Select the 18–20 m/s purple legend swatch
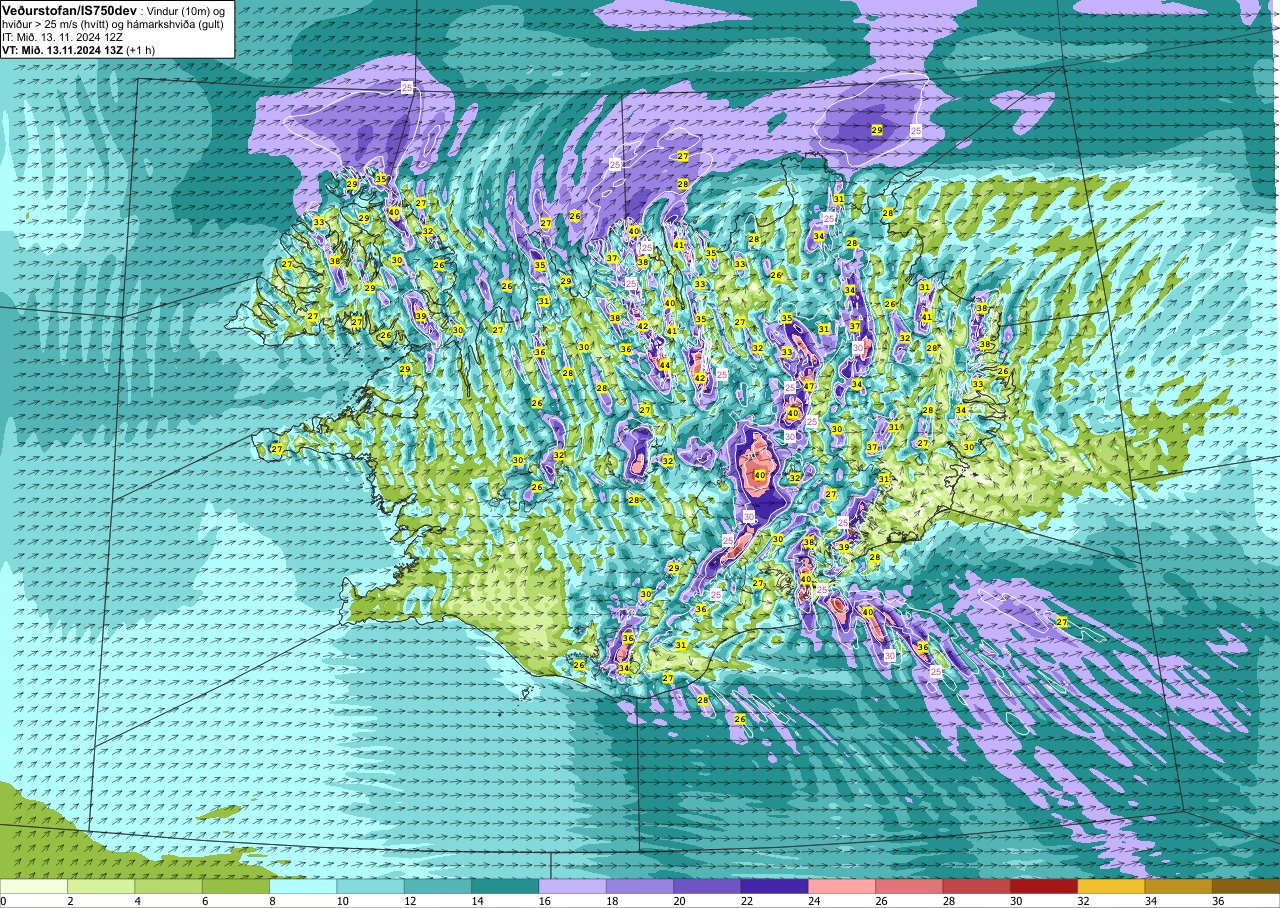The image size is (1280, 908). [640, 886]
